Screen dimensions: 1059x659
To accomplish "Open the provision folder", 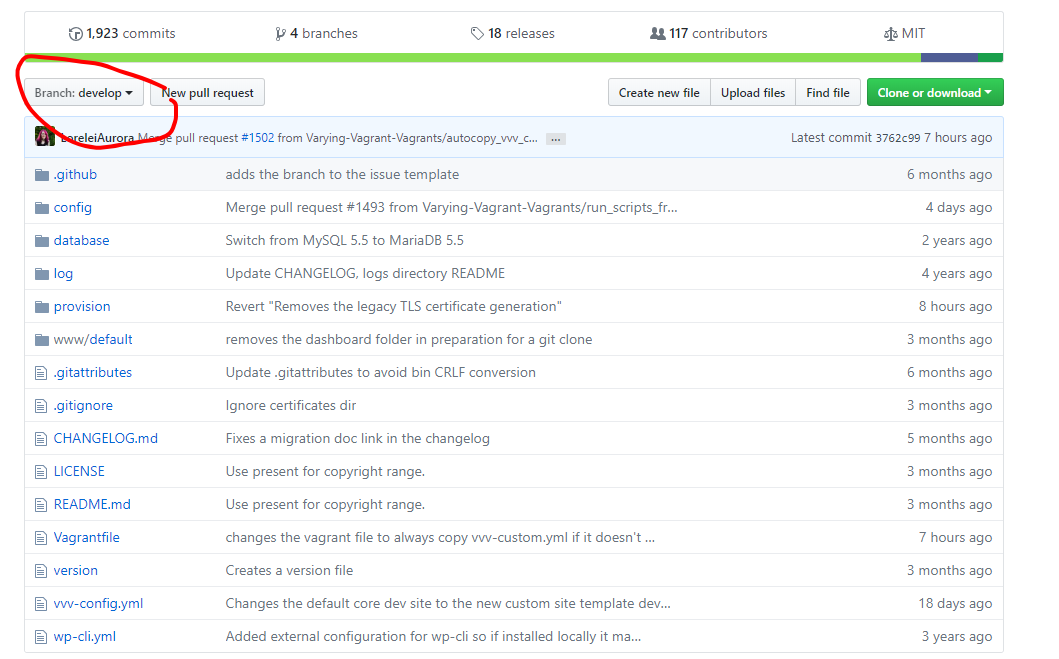I will click(x=82, y=307).
